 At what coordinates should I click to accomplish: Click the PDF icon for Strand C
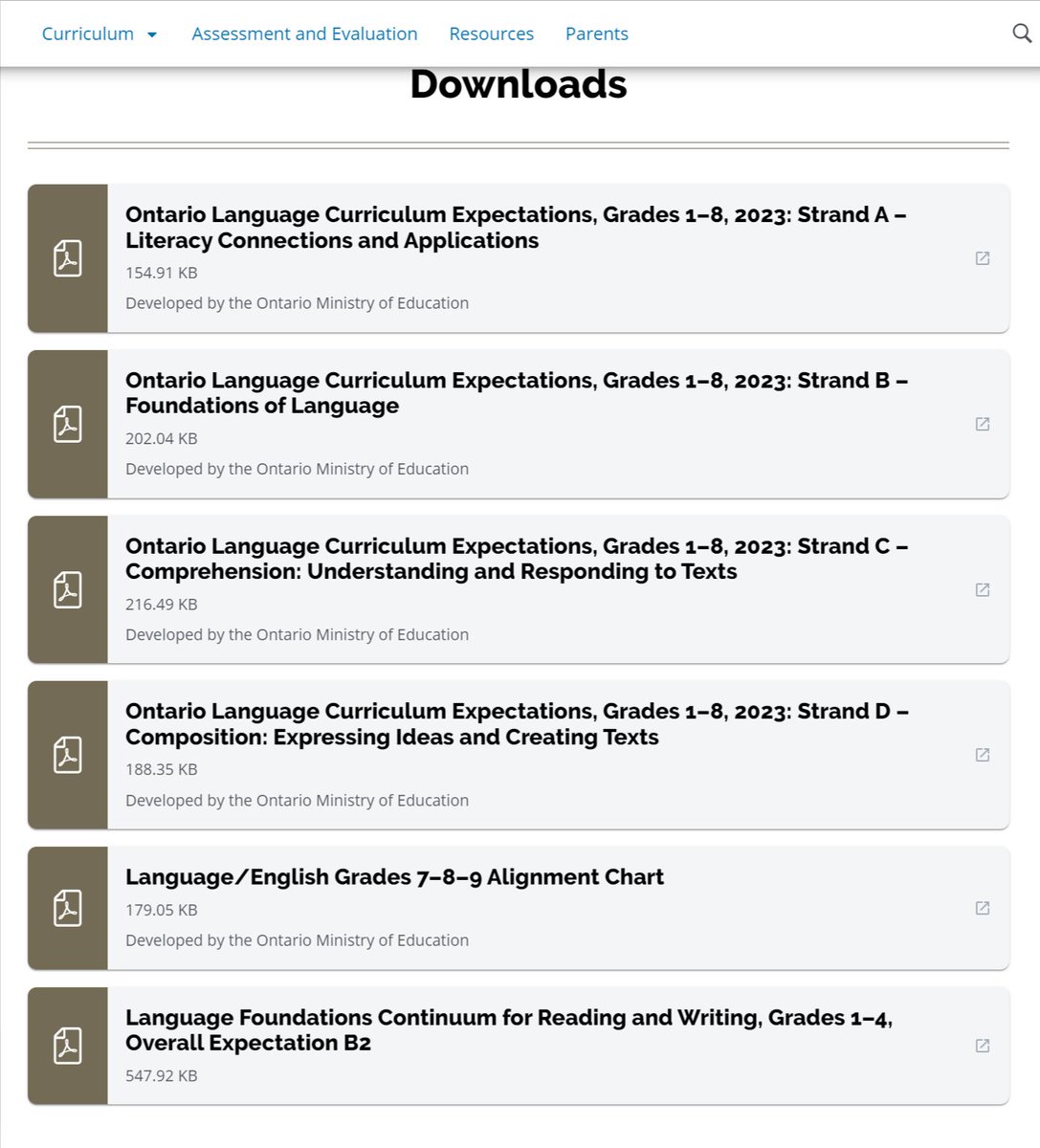[68, 589]
